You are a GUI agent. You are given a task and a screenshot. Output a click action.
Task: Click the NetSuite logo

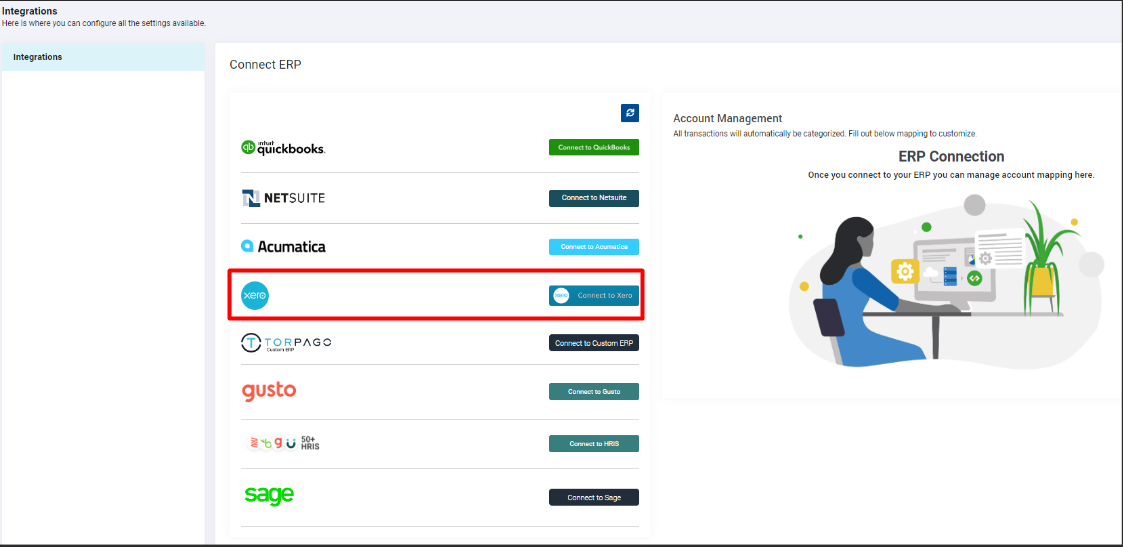pyautogui.click(x=283, y=198)
